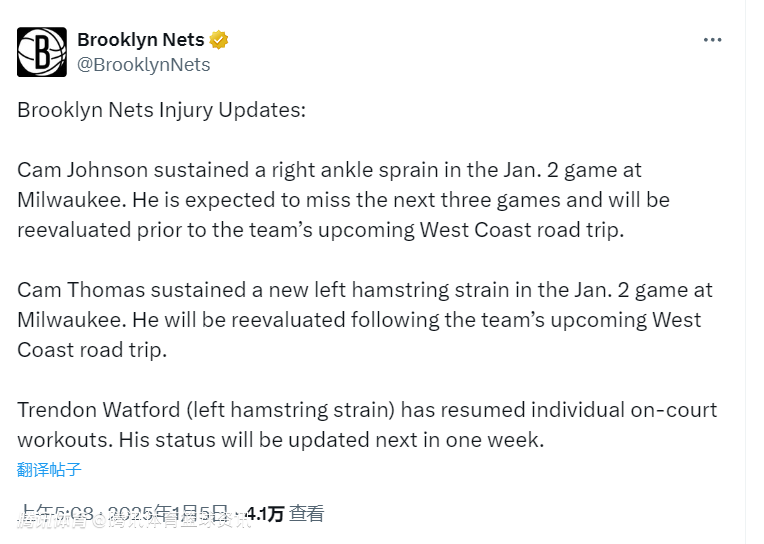The width and height of the screenshot is (764, 544).
Task: Click the gold verified badge
Action: pyautogui.click(x=219, y=40)
